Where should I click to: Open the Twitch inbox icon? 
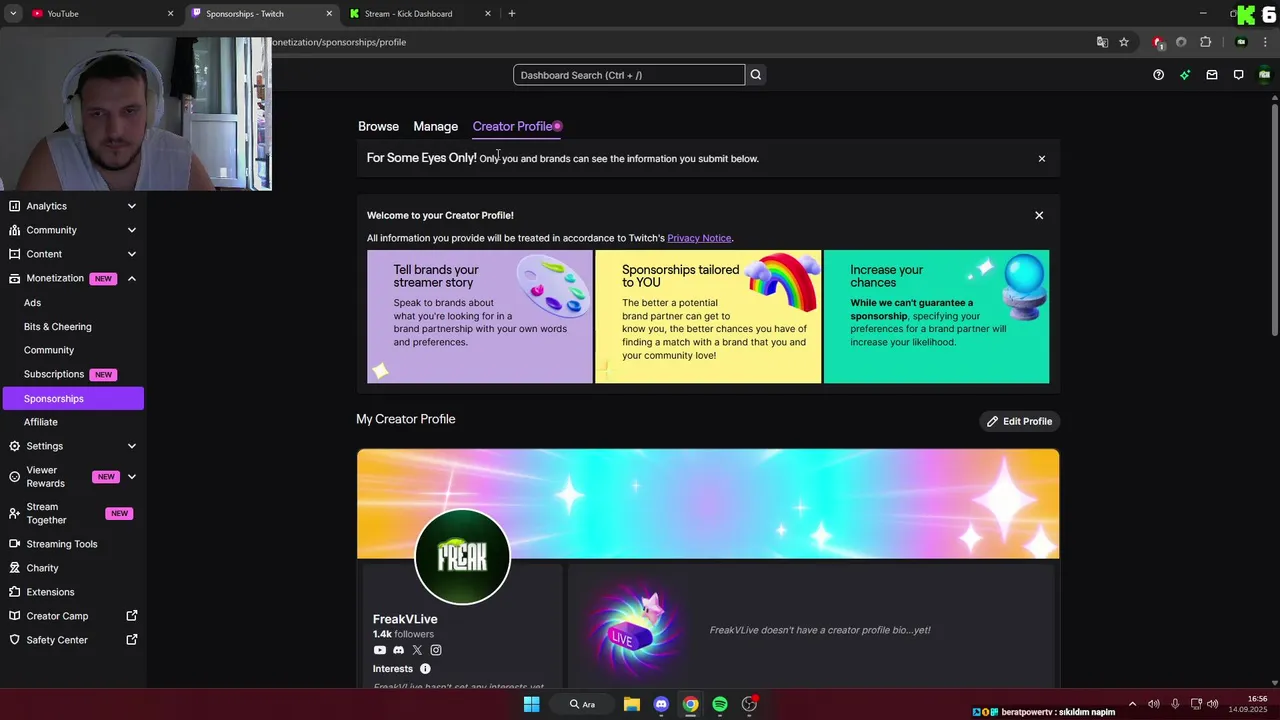tap(1212, 75)
